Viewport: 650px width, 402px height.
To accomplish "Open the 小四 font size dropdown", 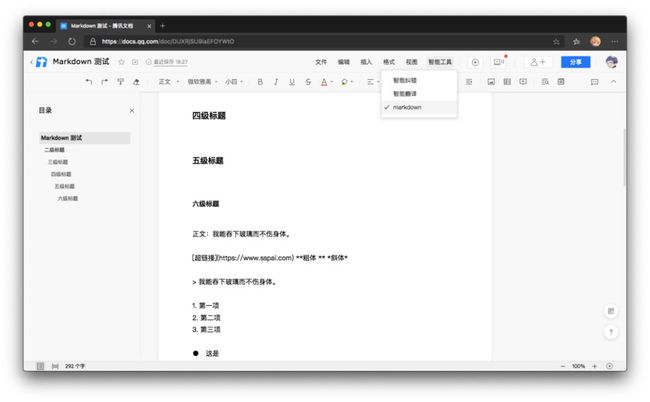I will coord(234,82).
